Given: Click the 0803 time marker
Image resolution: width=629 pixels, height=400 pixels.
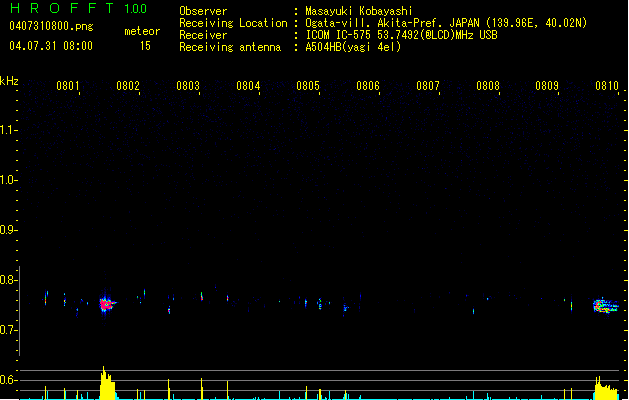Looking at the screenshot, I should click(x=188, y=86).
